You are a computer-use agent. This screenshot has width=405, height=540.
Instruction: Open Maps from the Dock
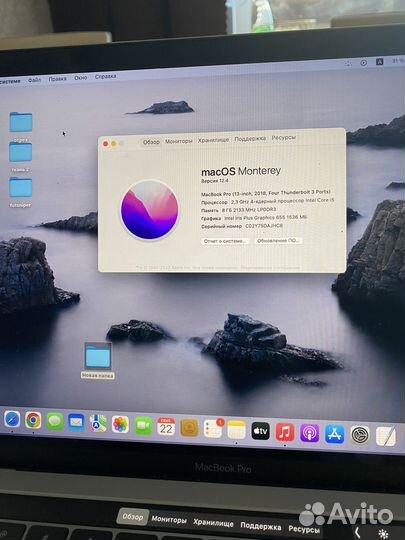point(98,424)
